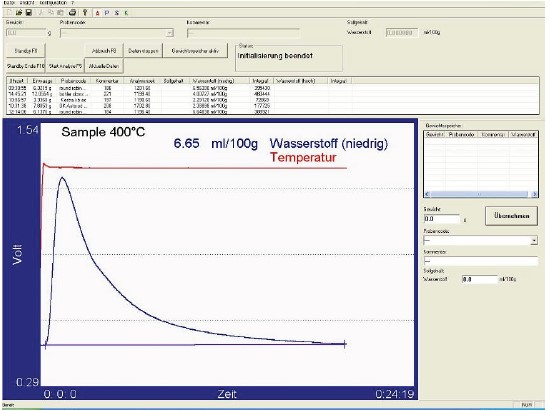Open the Probencode dropdown in the right panel
549x411 pixels.
534,241
